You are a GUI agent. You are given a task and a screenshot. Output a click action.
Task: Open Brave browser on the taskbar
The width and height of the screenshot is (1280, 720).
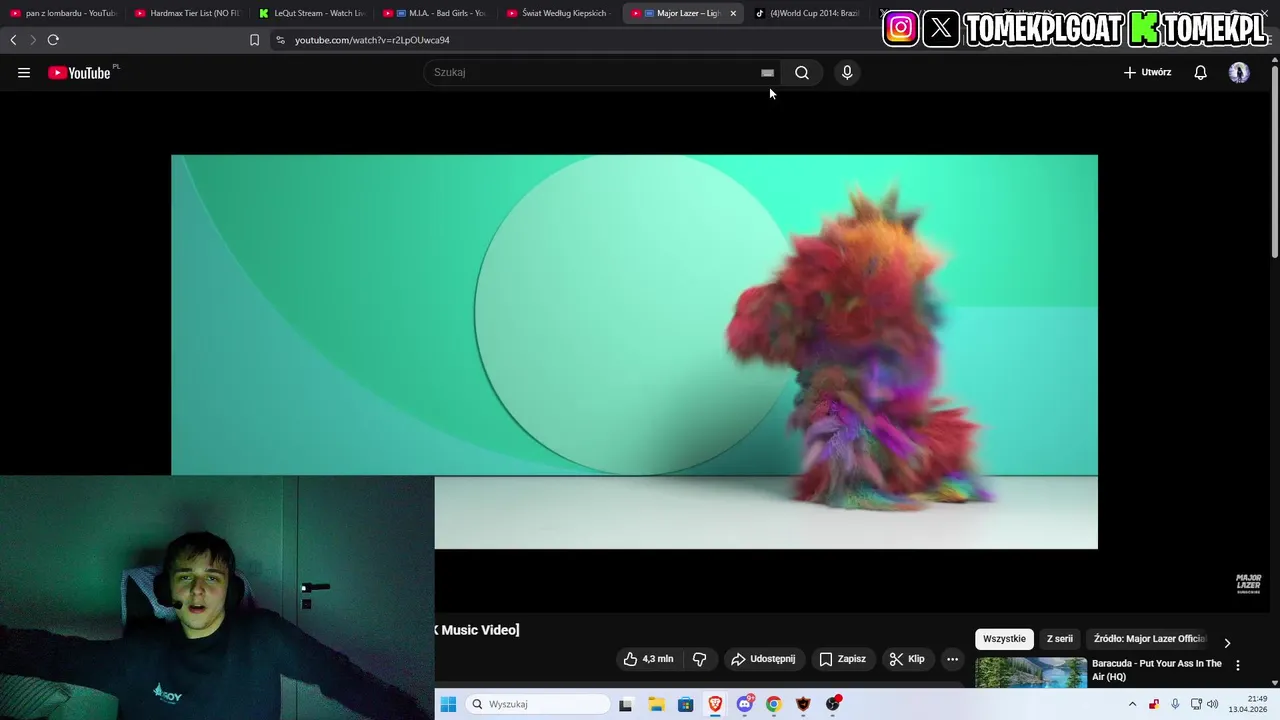pyautogui.click(x=715, y=704)
